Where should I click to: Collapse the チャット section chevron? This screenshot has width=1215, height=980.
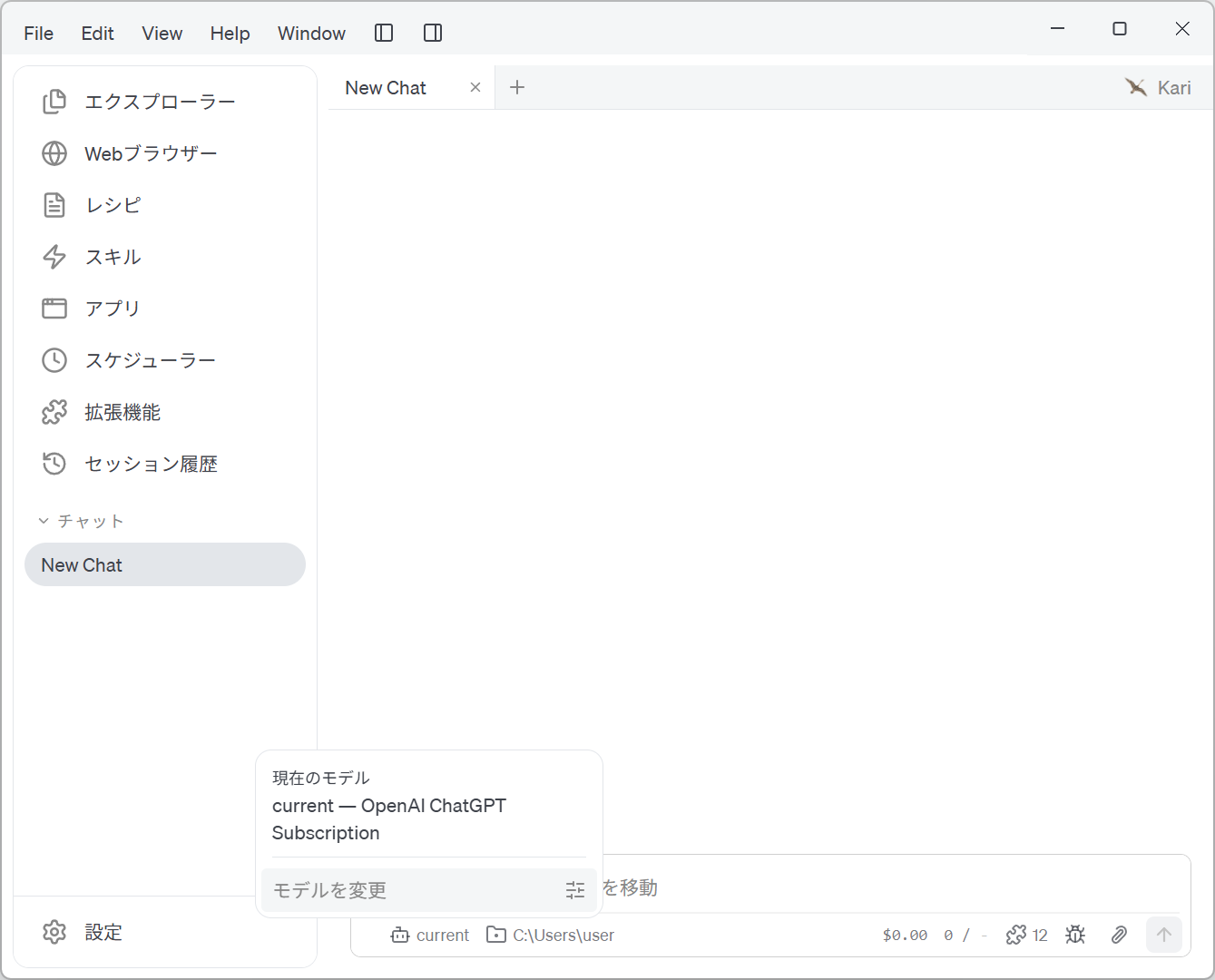pos(44,521)
